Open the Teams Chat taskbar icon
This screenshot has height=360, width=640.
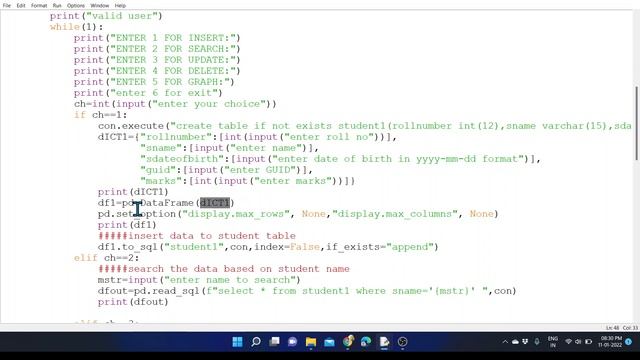pos(292,342)
